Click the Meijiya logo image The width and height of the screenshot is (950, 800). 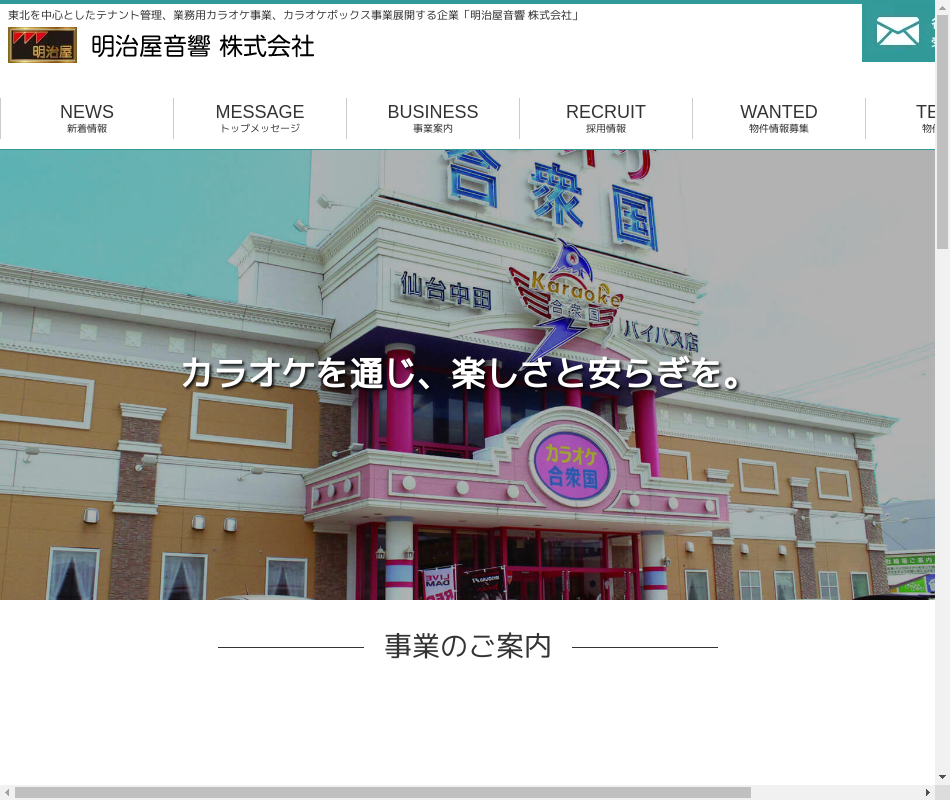click(42, 45)
